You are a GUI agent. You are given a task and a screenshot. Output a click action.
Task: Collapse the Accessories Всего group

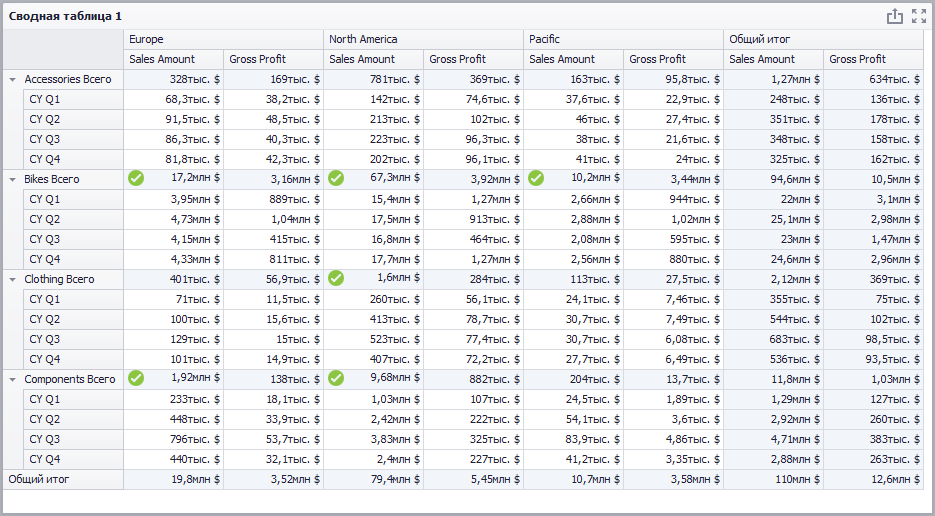(x=13, y=79)
